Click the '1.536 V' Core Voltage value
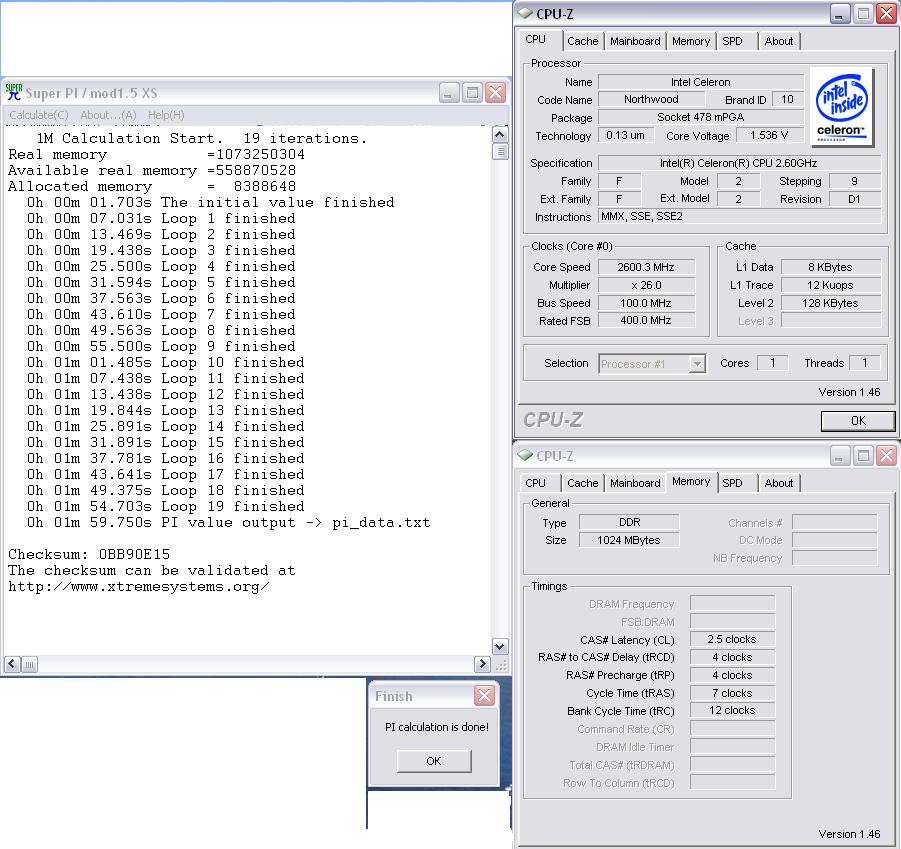This screenshot has height=849, width=901. [x=769, y=136]
